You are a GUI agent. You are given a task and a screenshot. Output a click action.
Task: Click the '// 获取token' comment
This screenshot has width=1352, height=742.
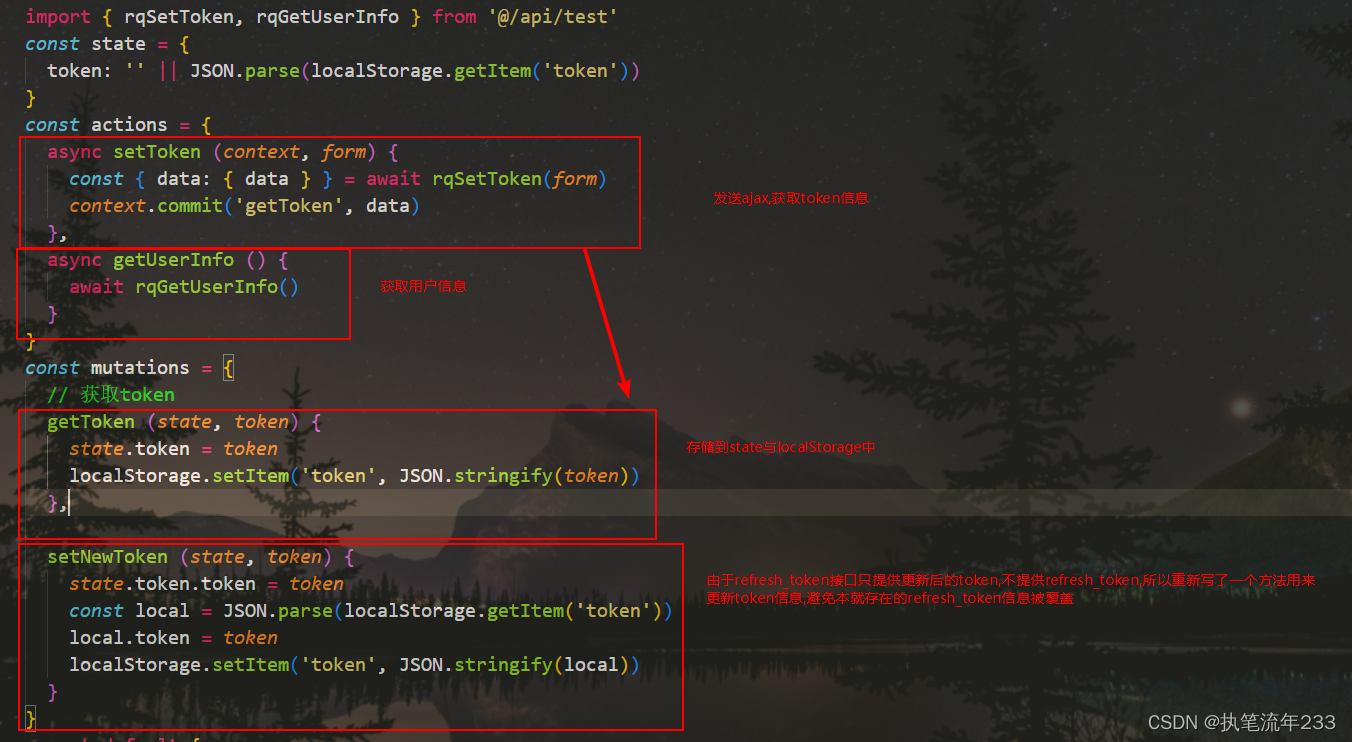[x=111, y=395]
